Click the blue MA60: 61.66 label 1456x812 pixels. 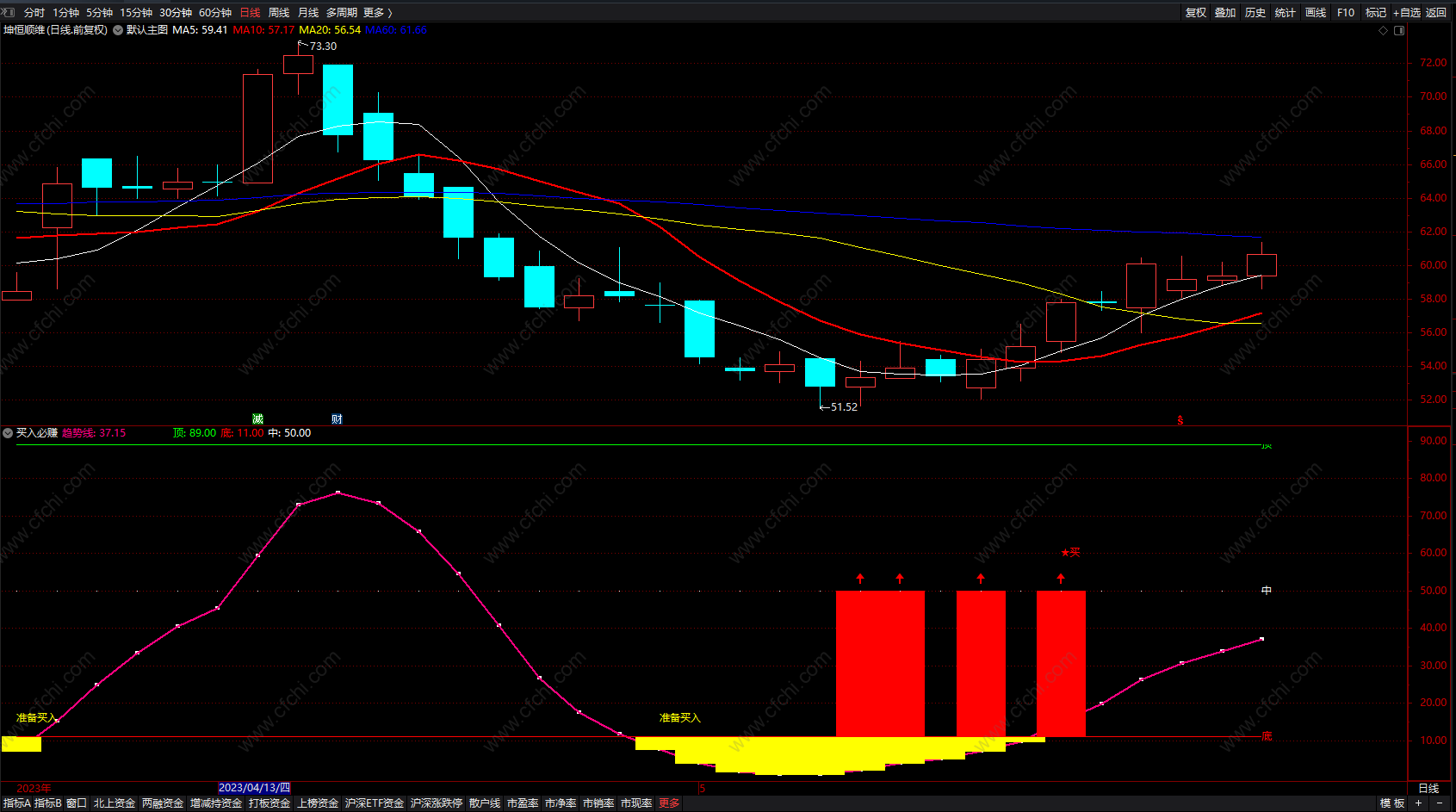pyautogui.click(x=396, y=30)
